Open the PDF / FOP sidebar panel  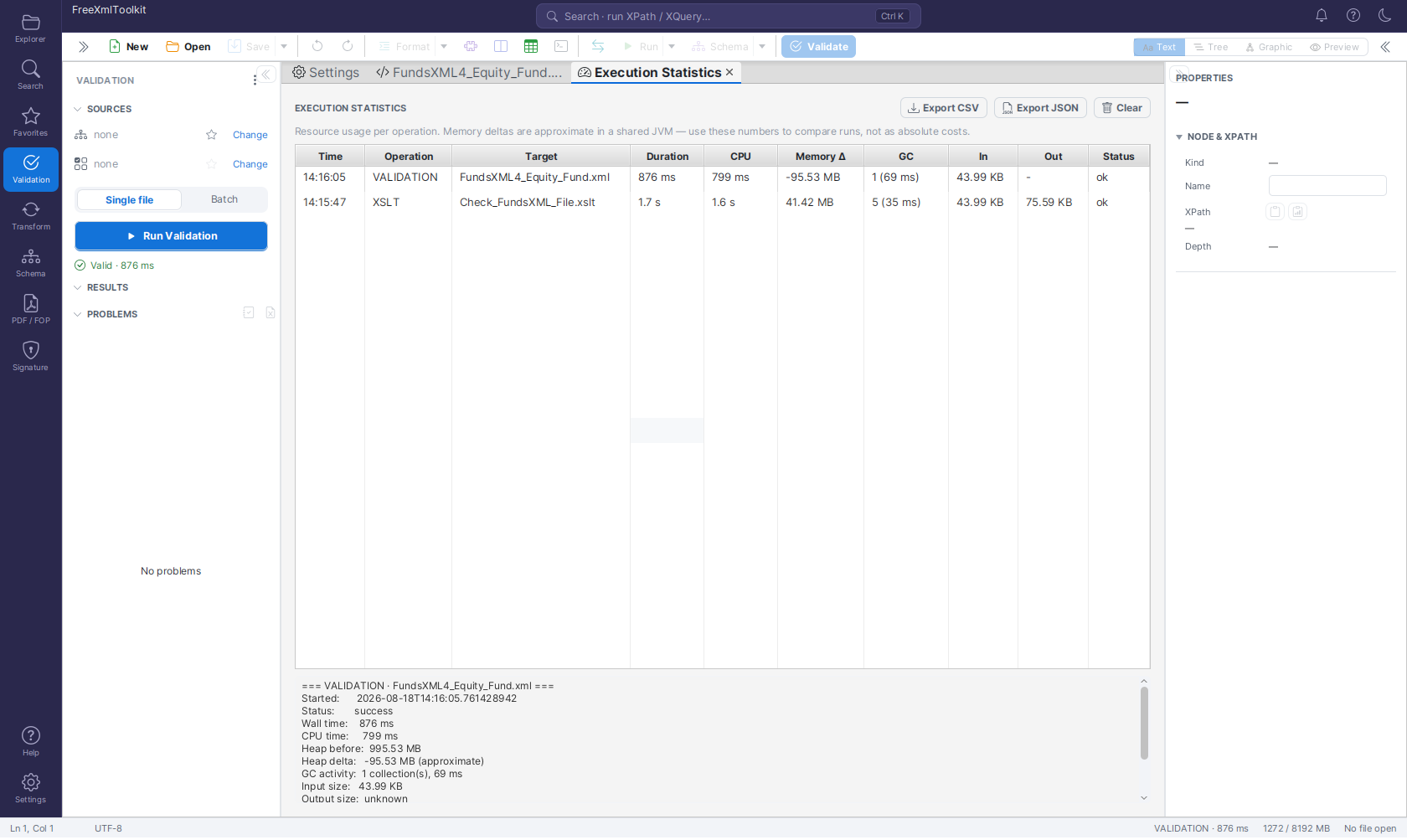click(30, 310)
